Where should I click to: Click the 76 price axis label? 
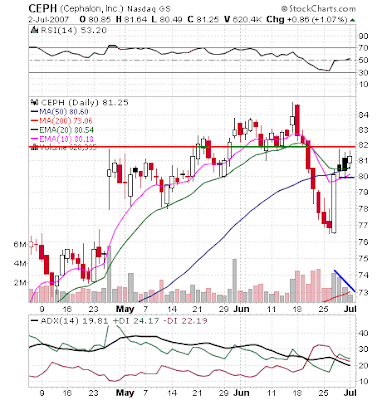point(364,242)
